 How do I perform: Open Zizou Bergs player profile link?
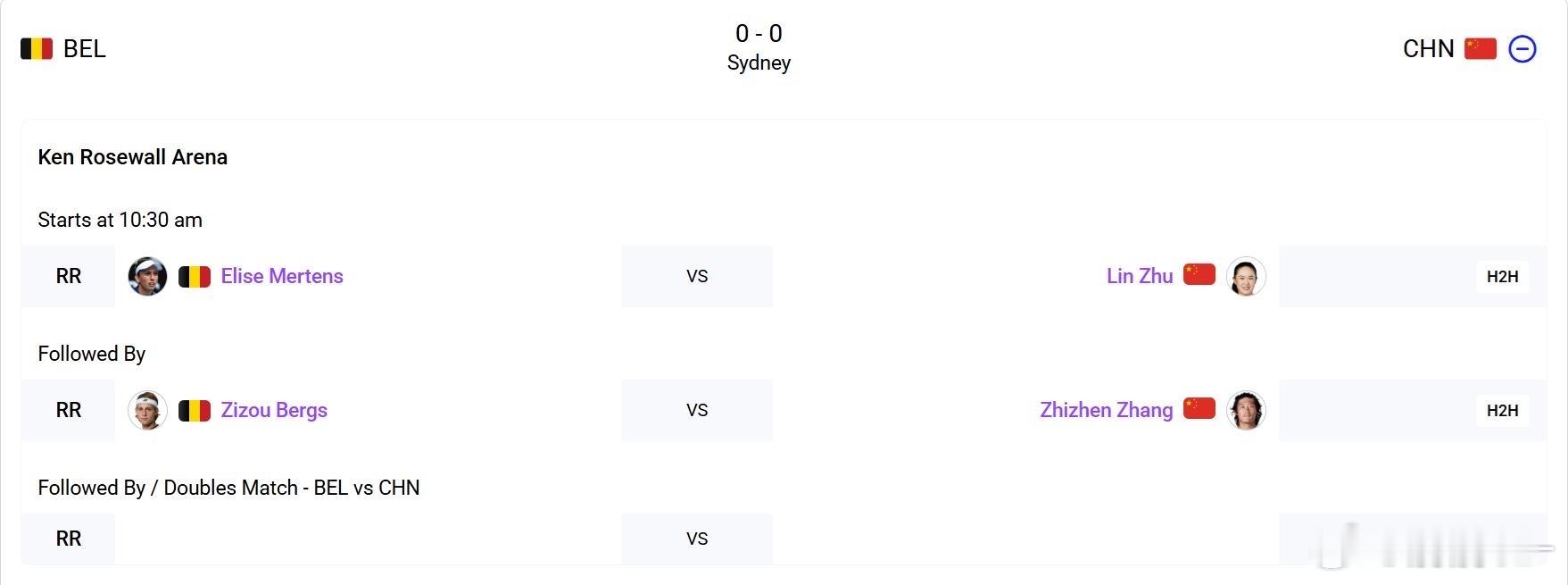pos(274,410)
